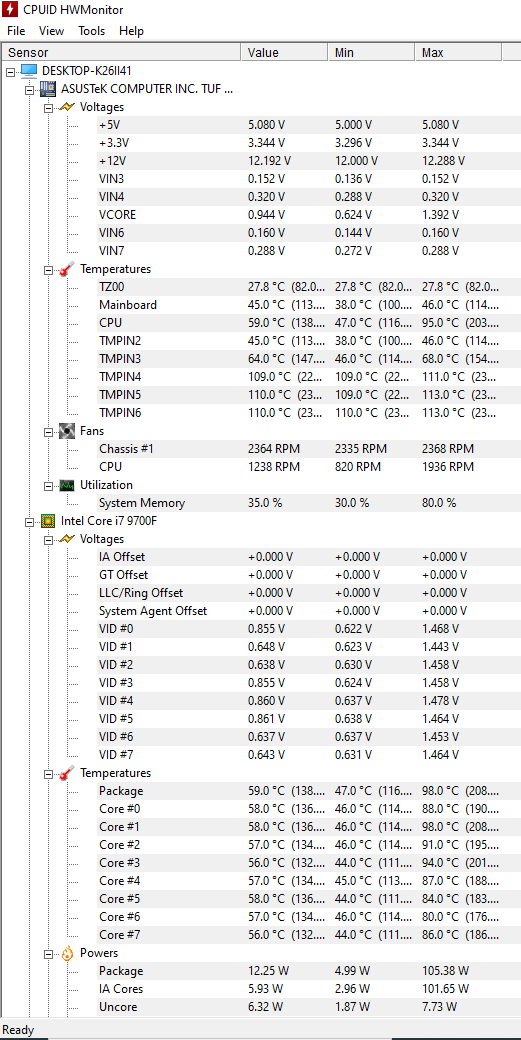Collapse the ASUSTeK COMPUTER INC. node
The width and height of the screenshot is (521, 1040).
point(29,89)
